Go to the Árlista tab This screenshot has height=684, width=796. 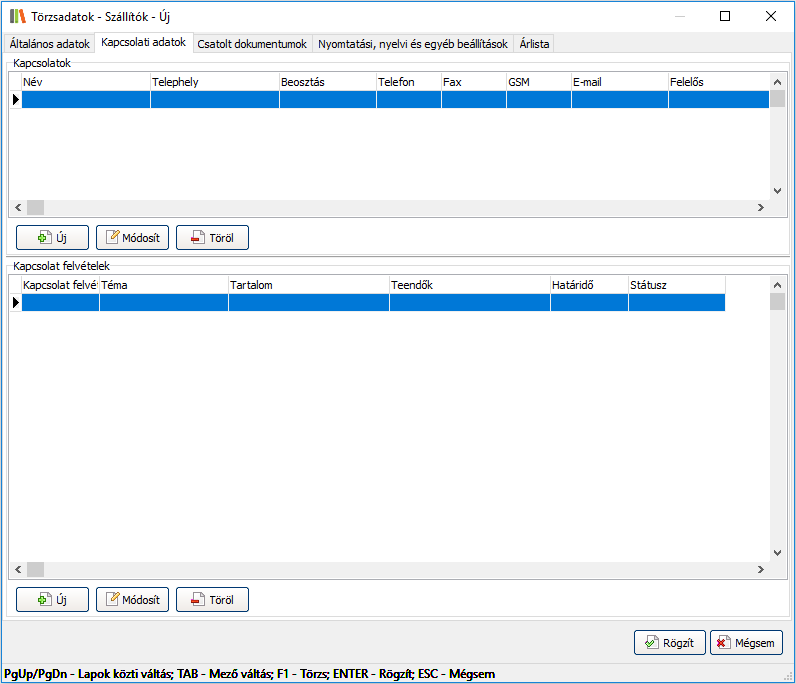(534, 44)
